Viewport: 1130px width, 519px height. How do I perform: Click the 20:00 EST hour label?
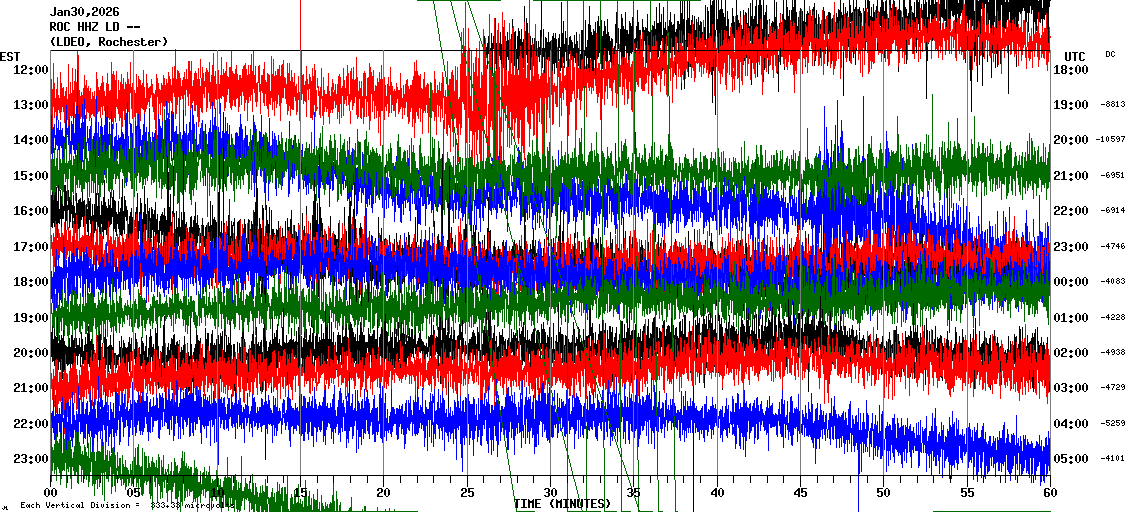point(31,353)
